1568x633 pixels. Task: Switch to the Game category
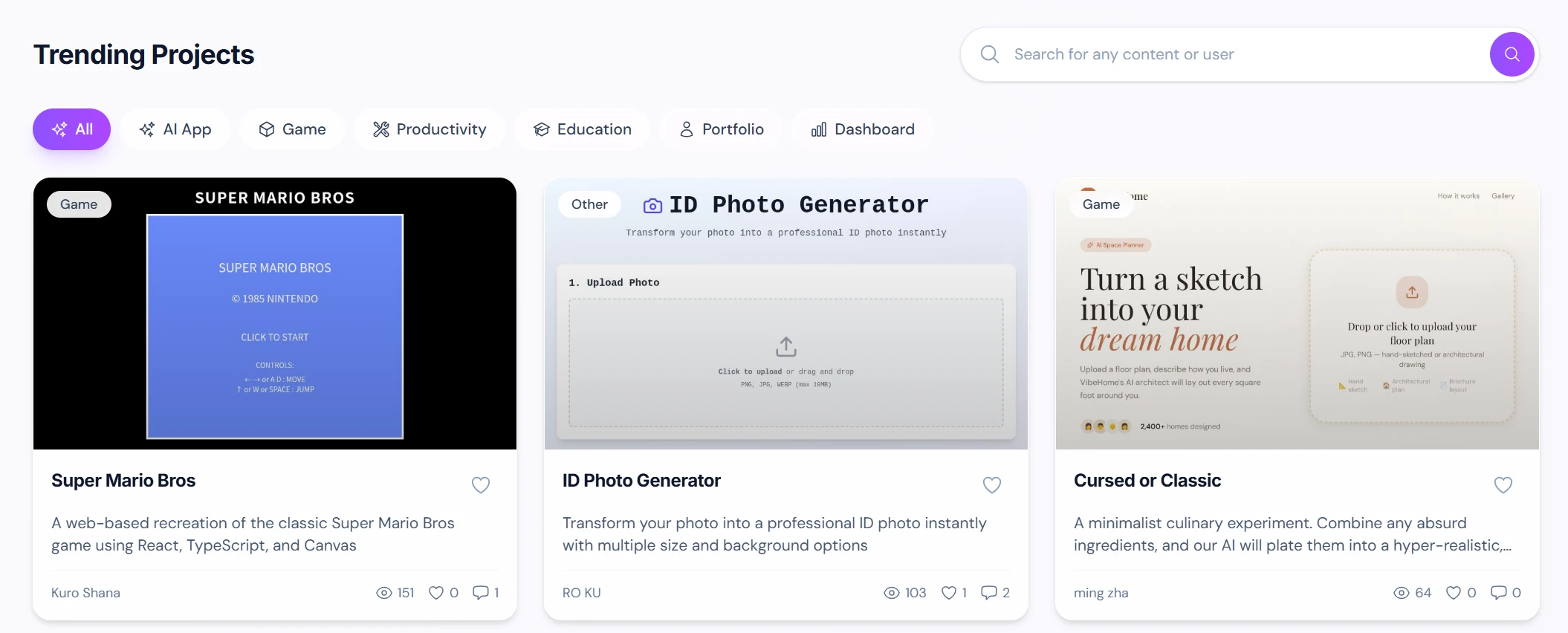[x=292, y=129]
